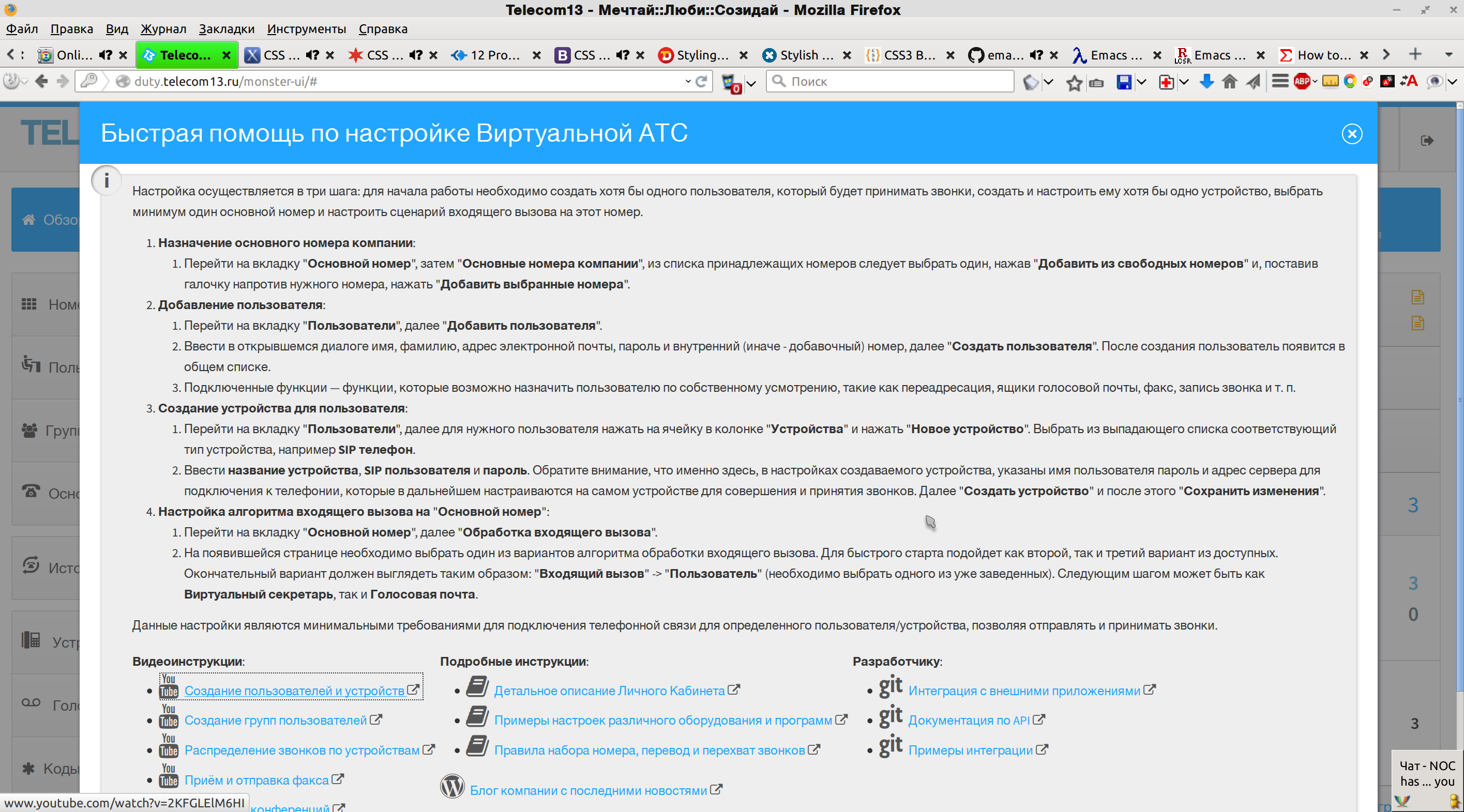Click the yellow ruler measure icon
1464x812 pixels.
(x=1330, y=82)
